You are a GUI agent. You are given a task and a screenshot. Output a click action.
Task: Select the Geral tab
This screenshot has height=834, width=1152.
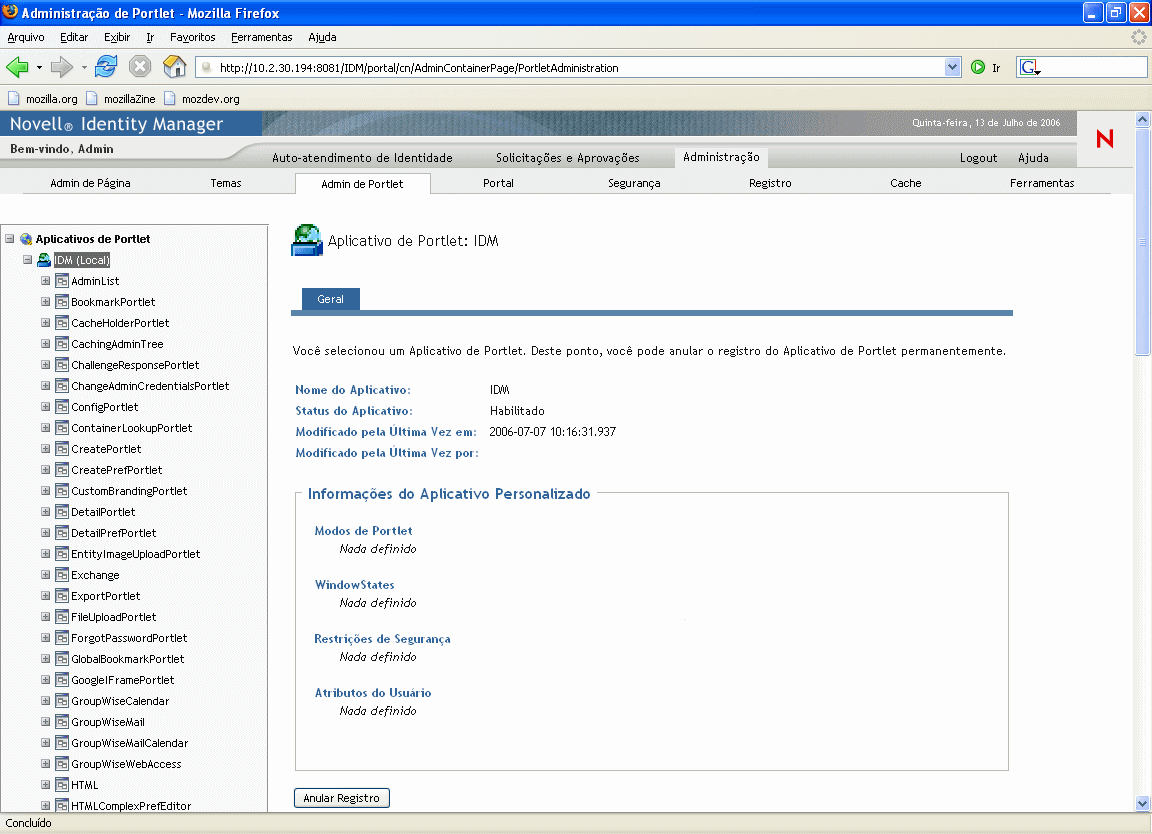click(x=331, y=299)
